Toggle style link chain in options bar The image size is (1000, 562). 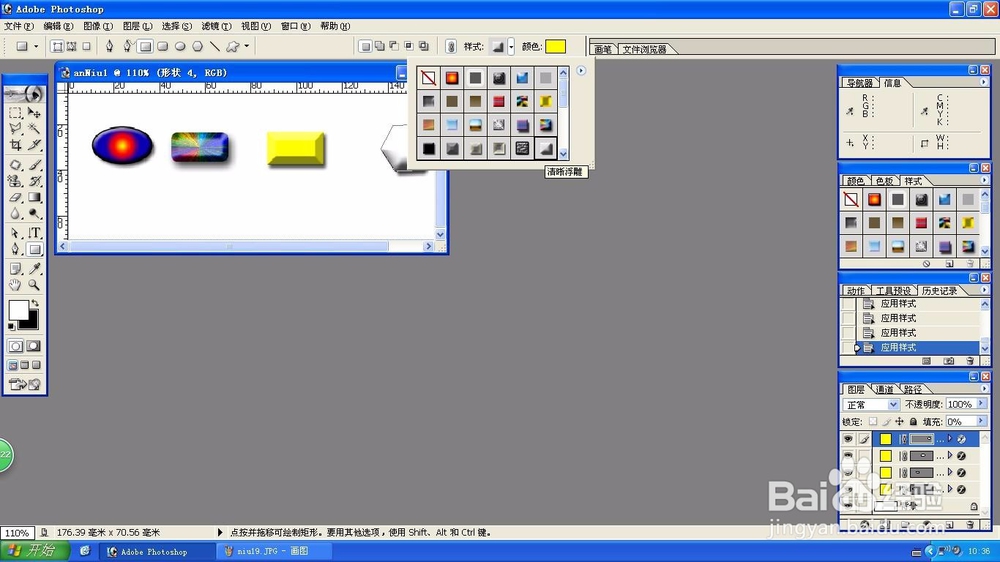[451, 46]
